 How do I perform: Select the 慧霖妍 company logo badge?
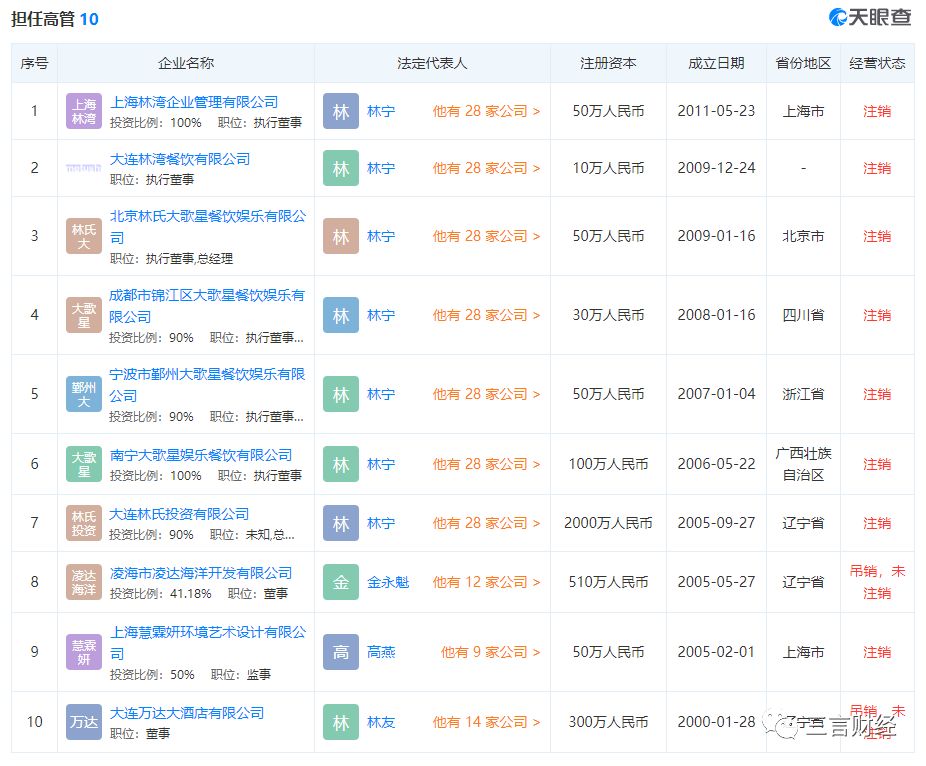tap(84, 652)
